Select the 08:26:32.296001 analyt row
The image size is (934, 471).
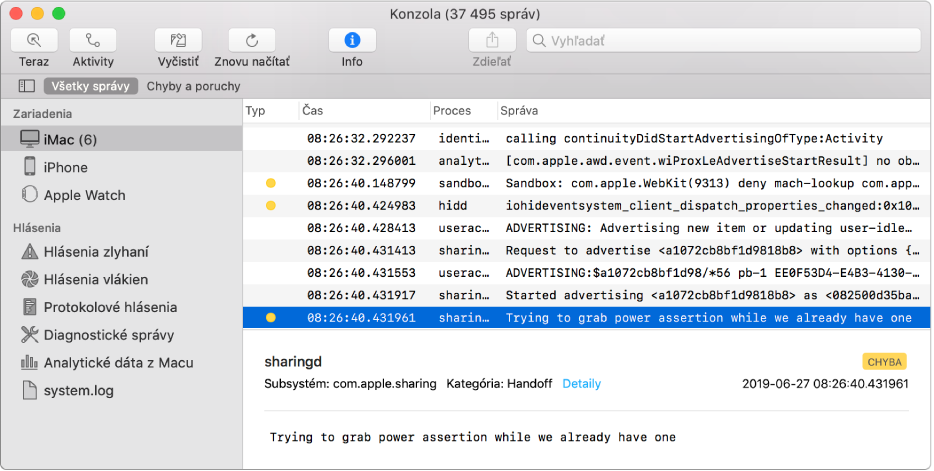point(586,161)
